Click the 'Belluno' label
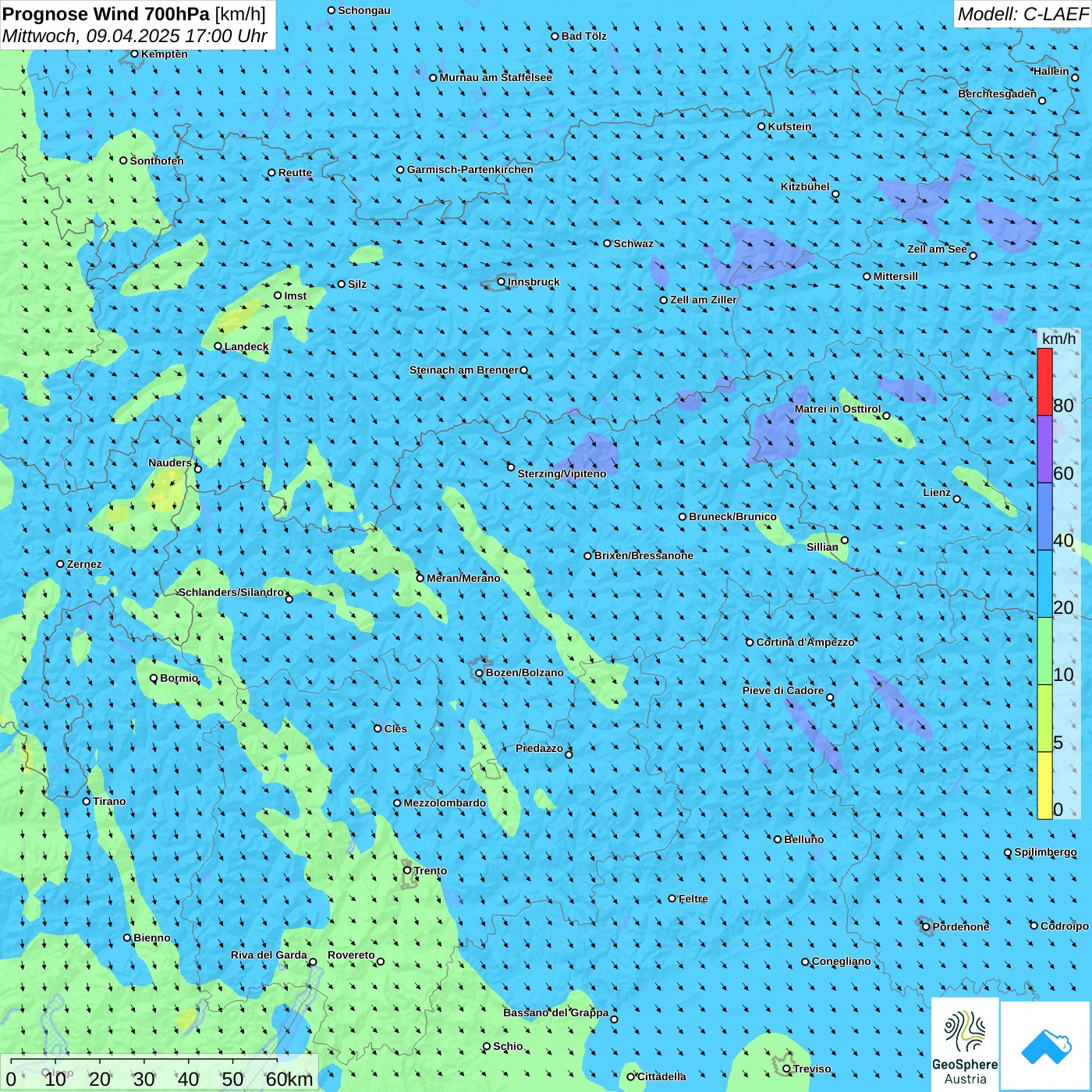 point(803,839)
